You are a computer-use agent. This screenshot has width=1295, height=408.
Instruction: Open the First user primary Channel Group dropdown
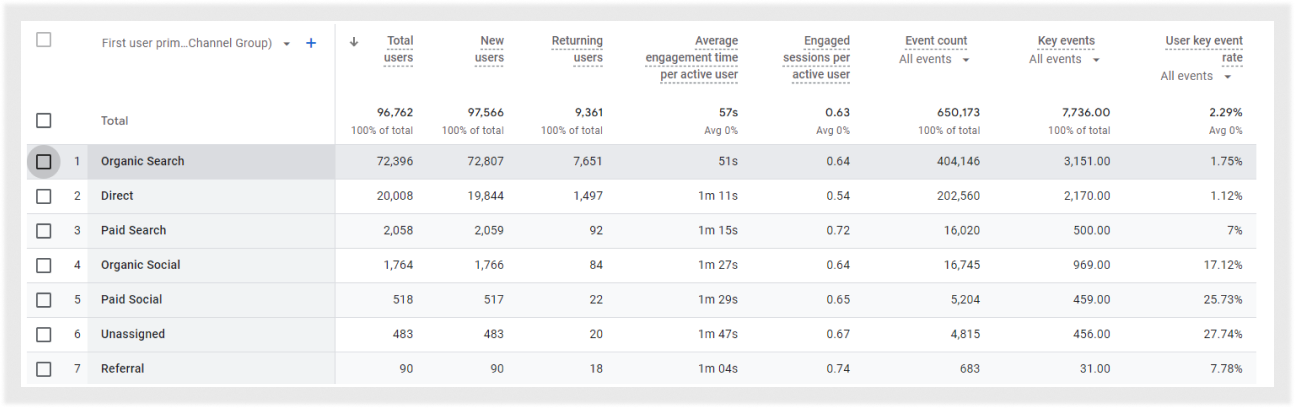(x=287, y=44)
